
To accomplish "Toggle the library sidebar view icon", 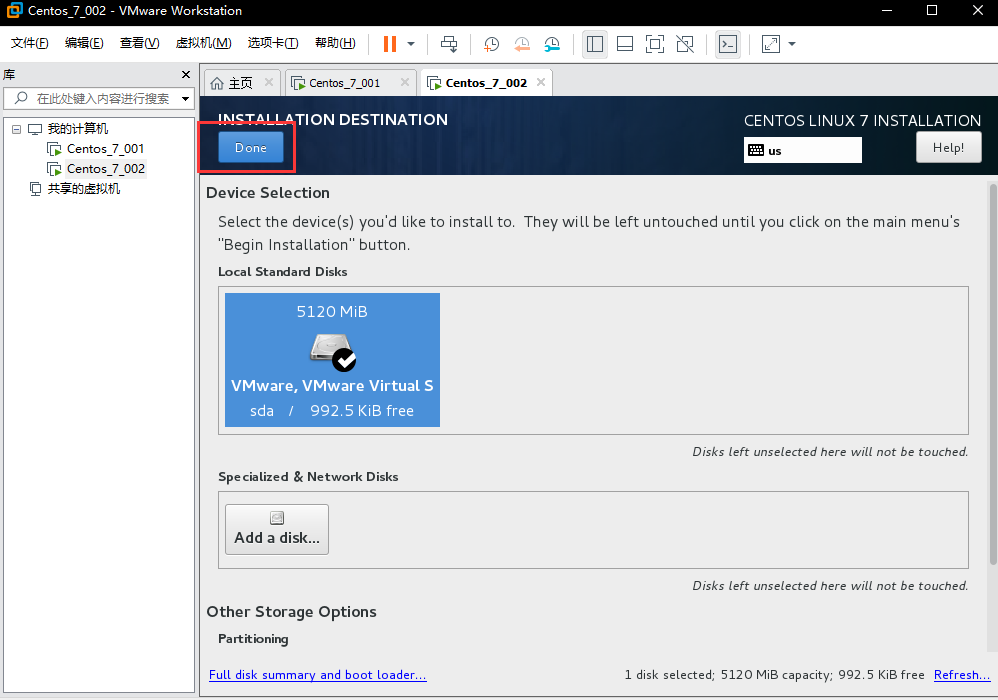I will pos(594,44).
